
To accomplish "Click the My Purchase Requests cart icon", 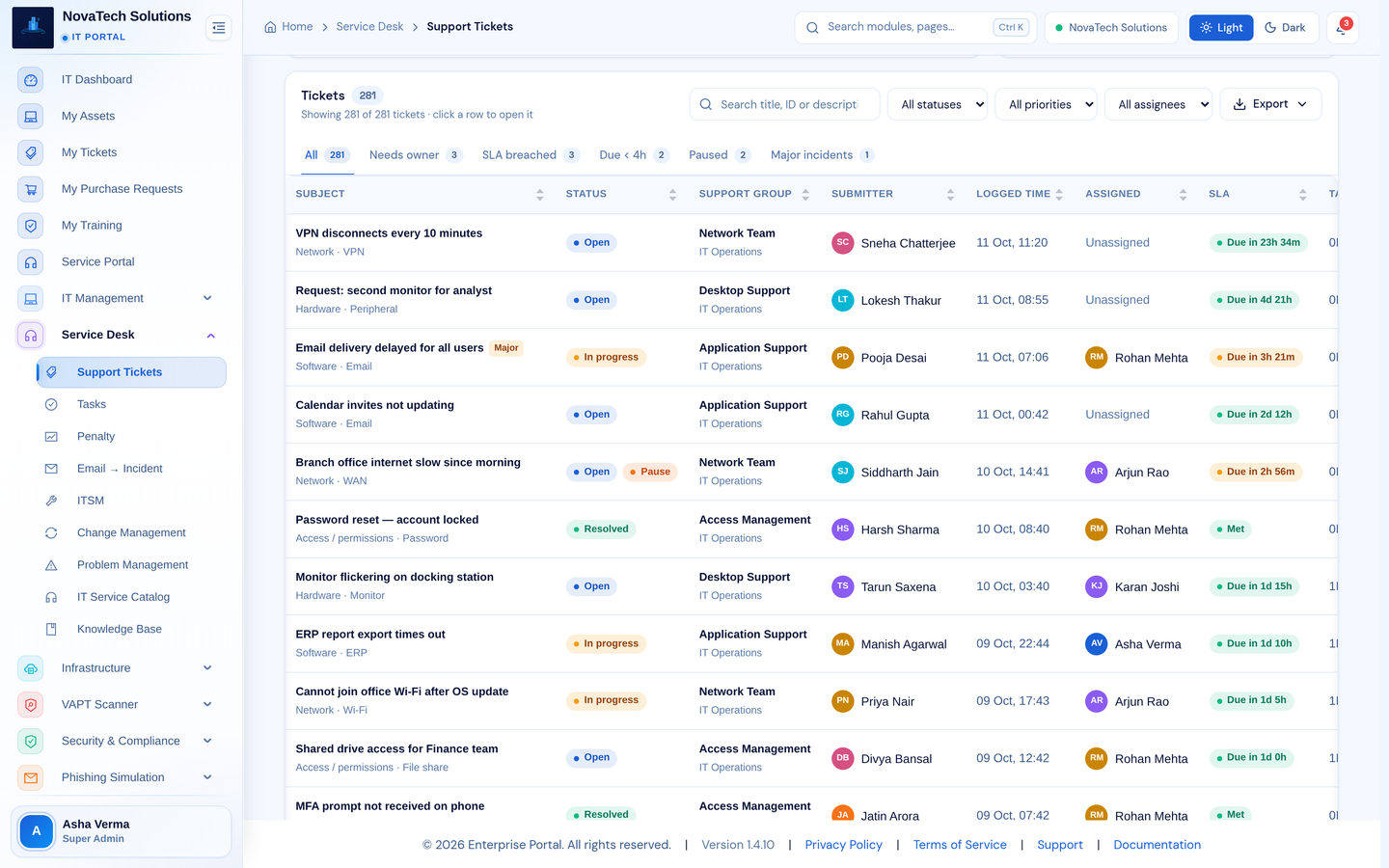I will click(31, 189).
